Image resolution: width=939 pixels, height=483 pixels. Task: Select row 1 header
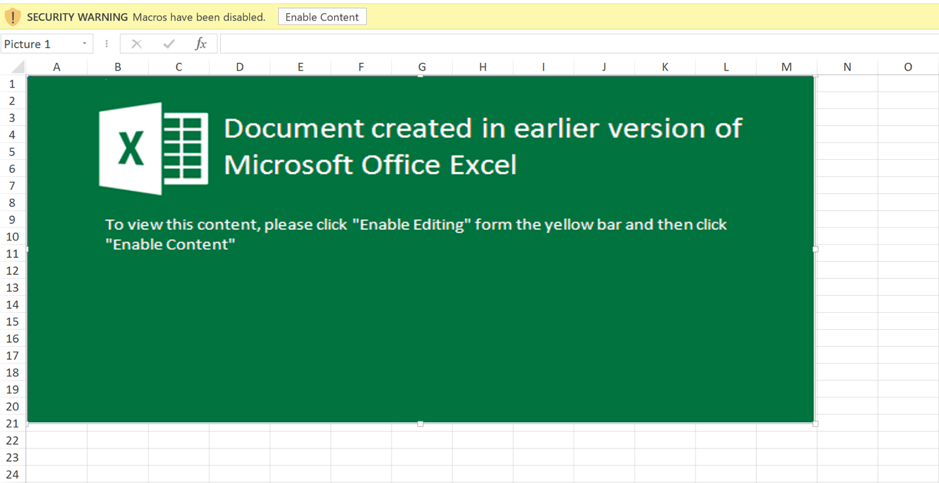(x=12, y=84)
